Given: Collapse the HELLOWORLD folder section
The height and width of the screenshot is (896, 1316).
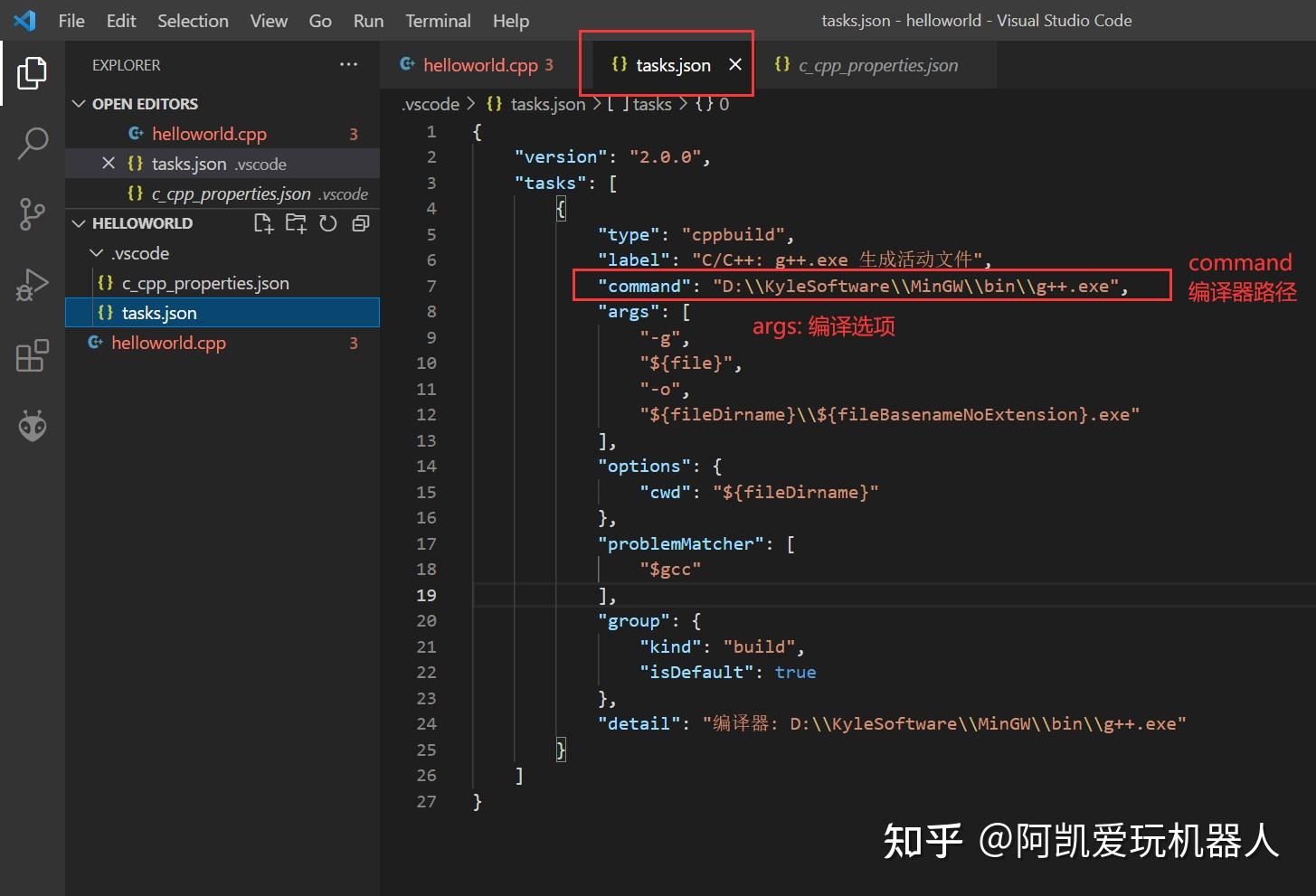Looking at the screenshot, I should click(80, 222).
